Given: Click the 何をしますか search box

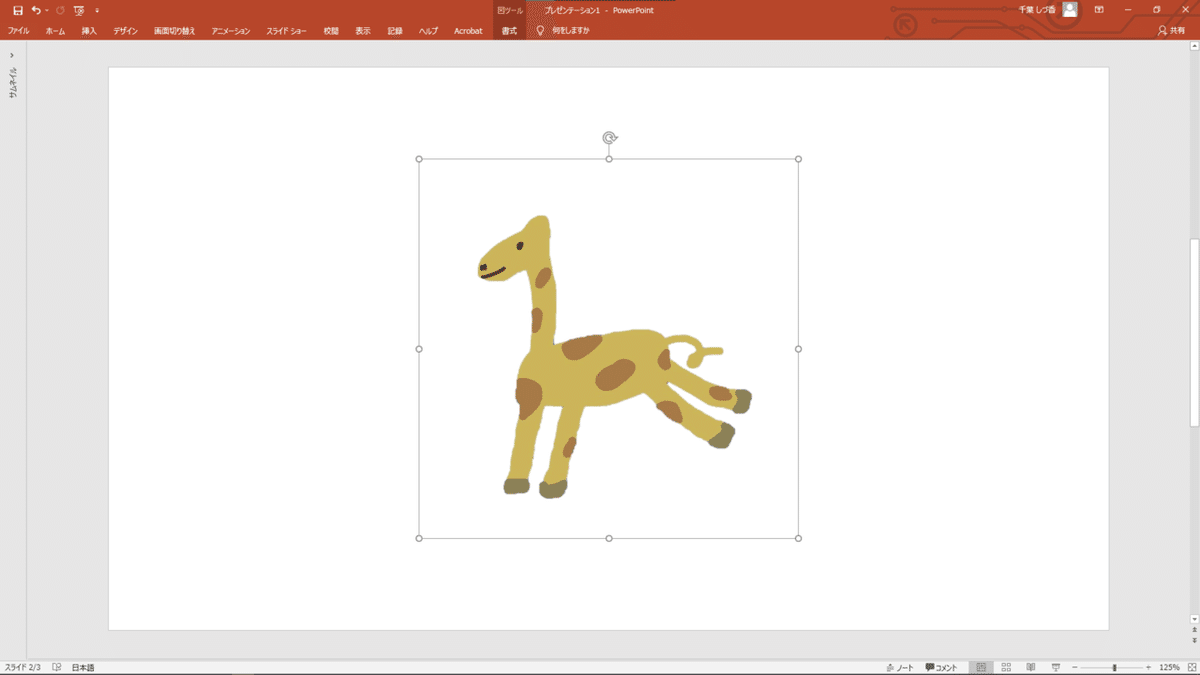Looking at the screenshot, I should 571,31.
